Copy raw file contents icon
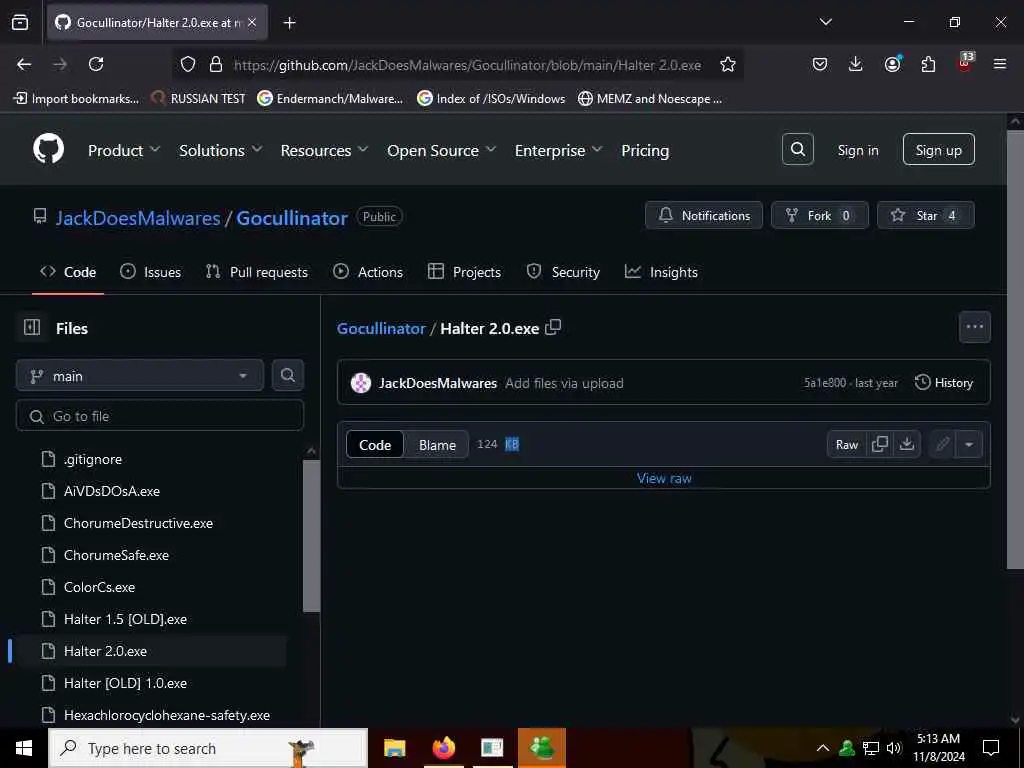The image size is (1024, 768). pyautogui.click(x=880, y=444)
